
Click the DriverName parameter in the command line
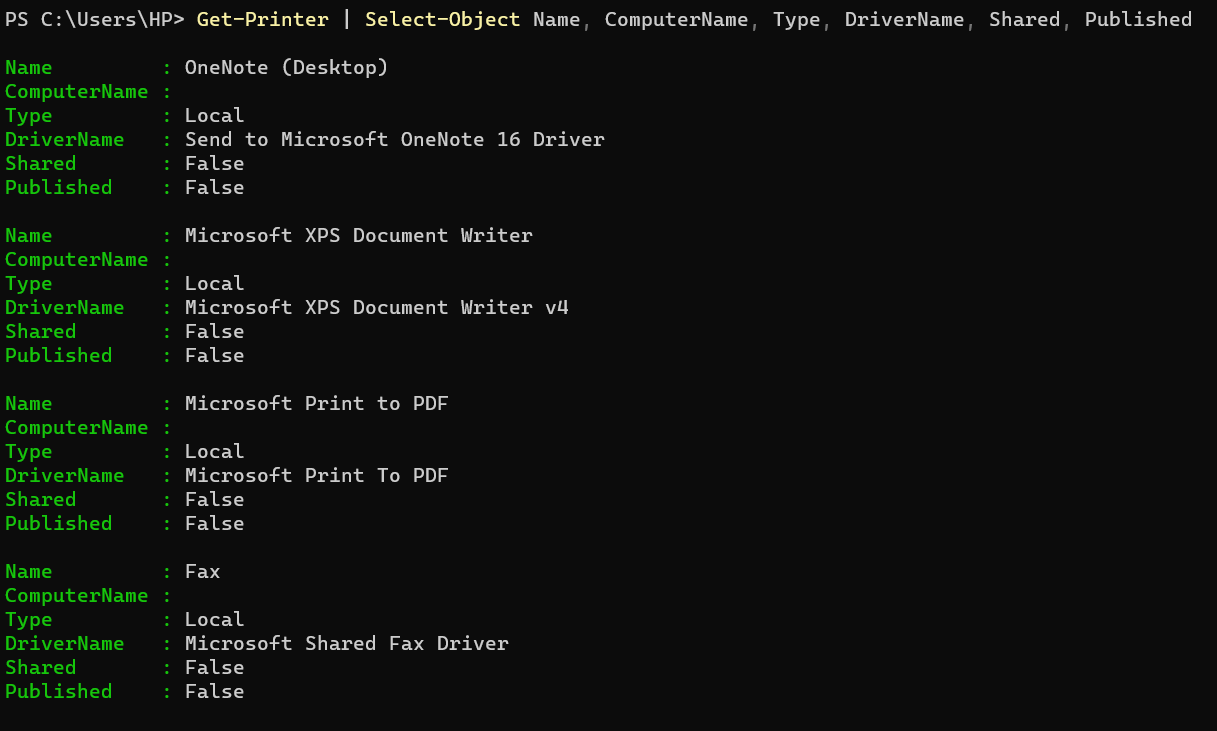click(904, 19)
